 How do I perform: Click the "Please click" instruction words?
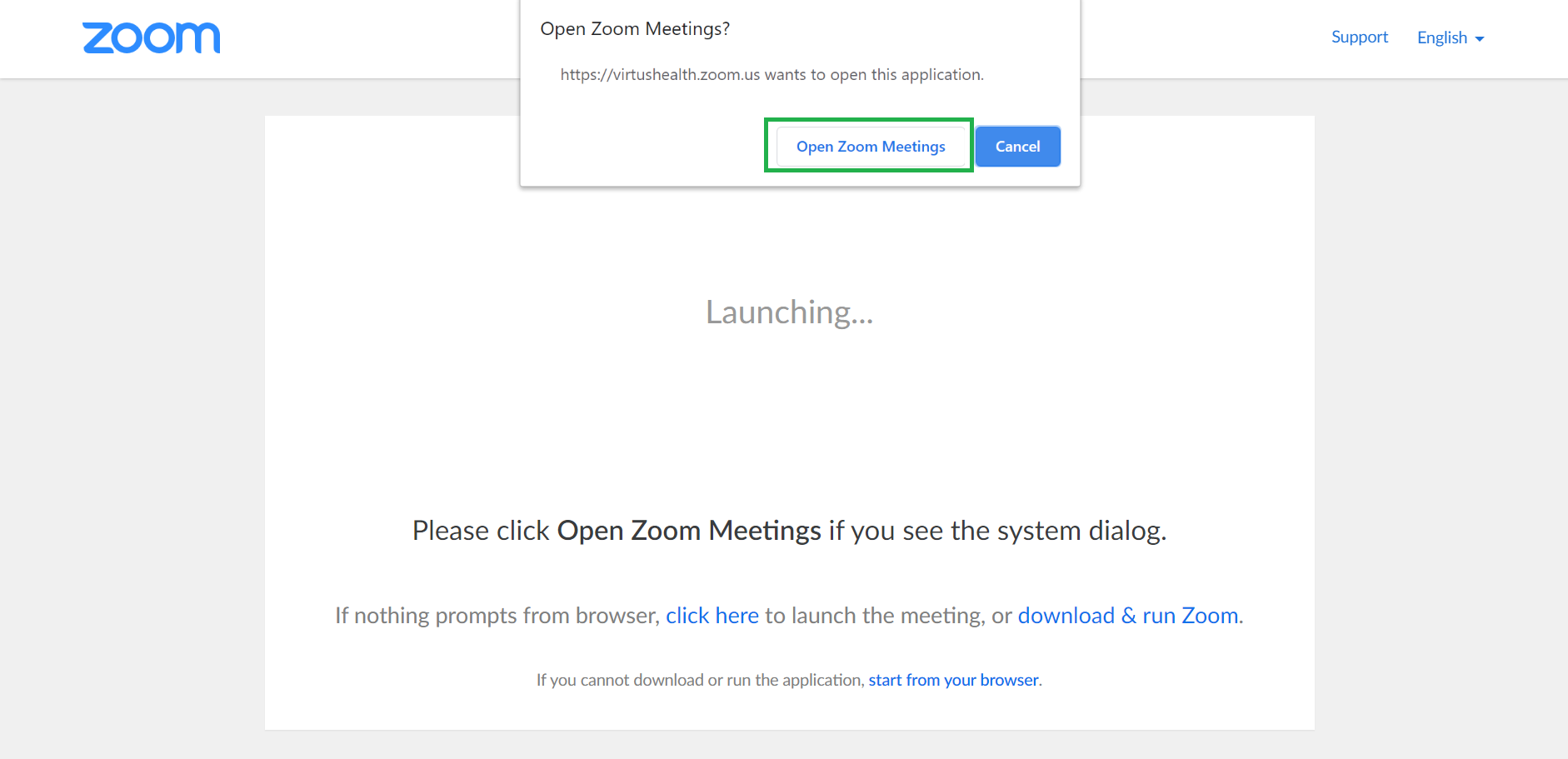click(481, 531)
